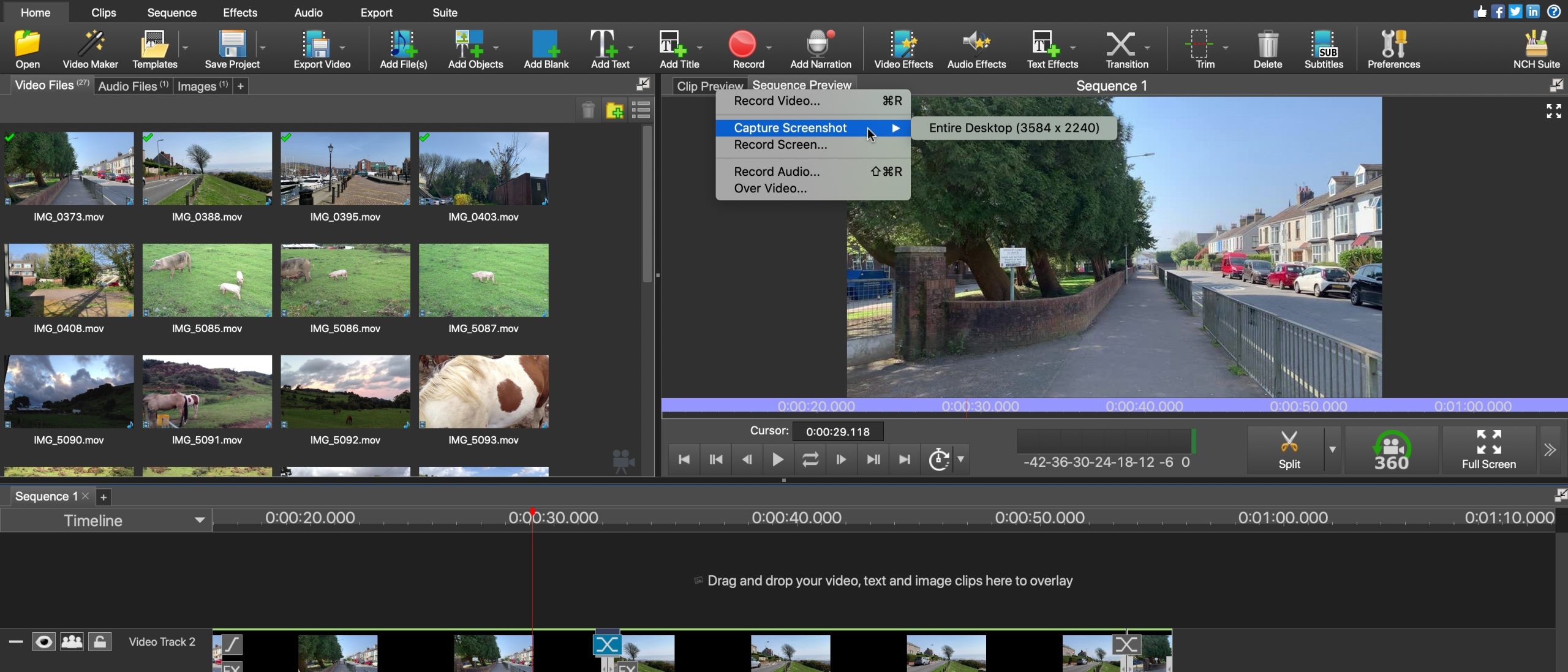
Task: Toggle Video Track 2 visibility eye
Action: coord(43,641)
